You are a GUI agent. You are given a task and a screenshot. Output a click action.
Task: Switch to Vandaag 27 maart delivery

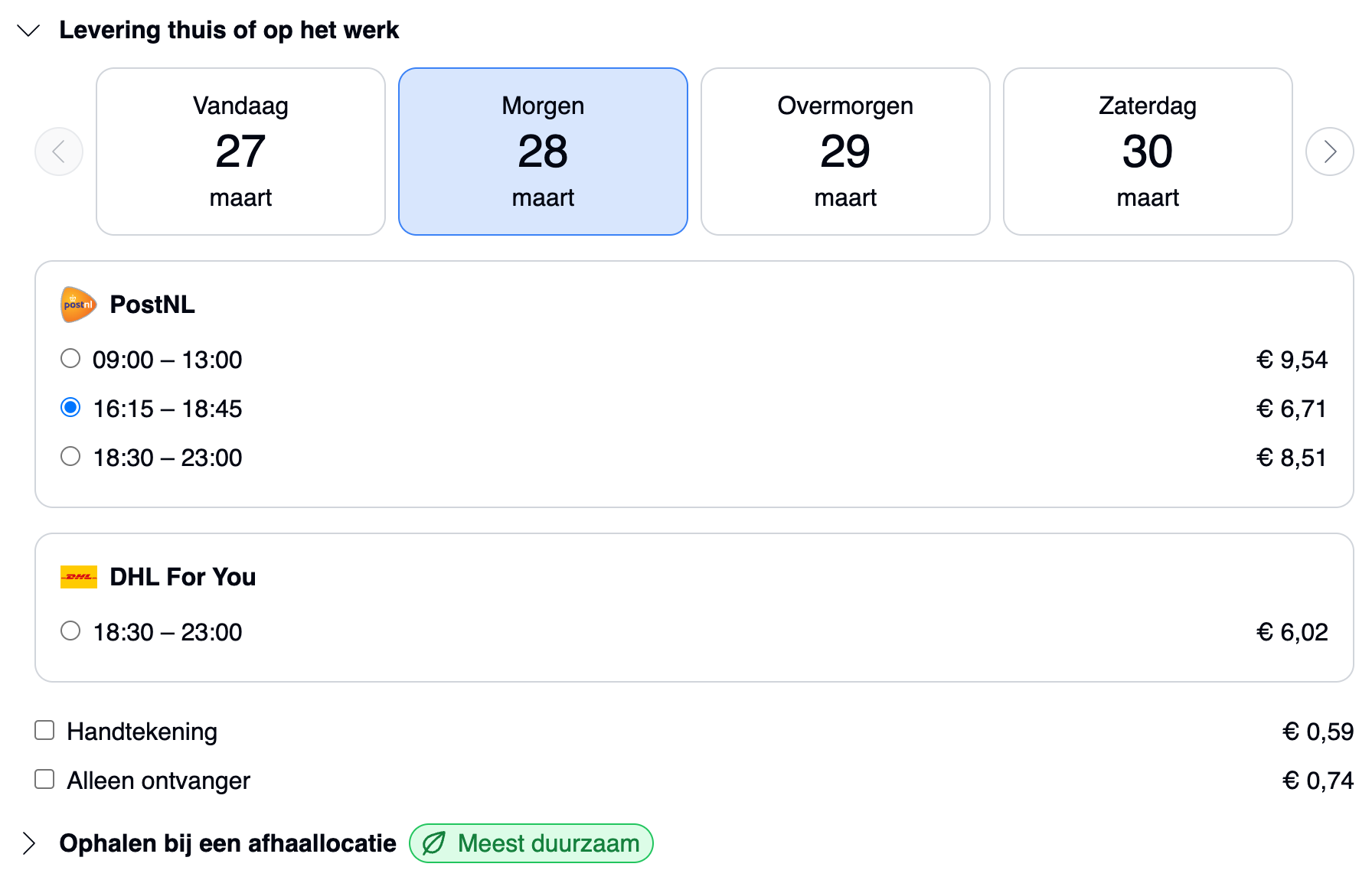[x=240, y=152]
